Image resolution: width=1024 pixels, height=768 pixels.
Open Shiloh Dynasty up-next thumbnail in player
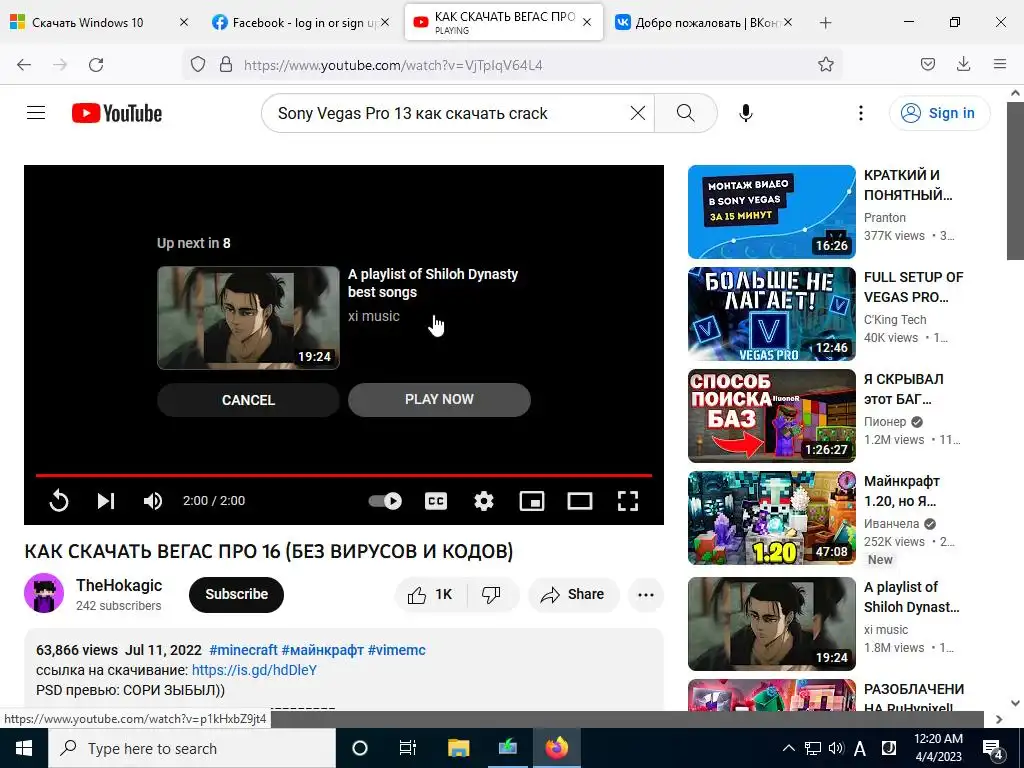click(x=248, y=318)
